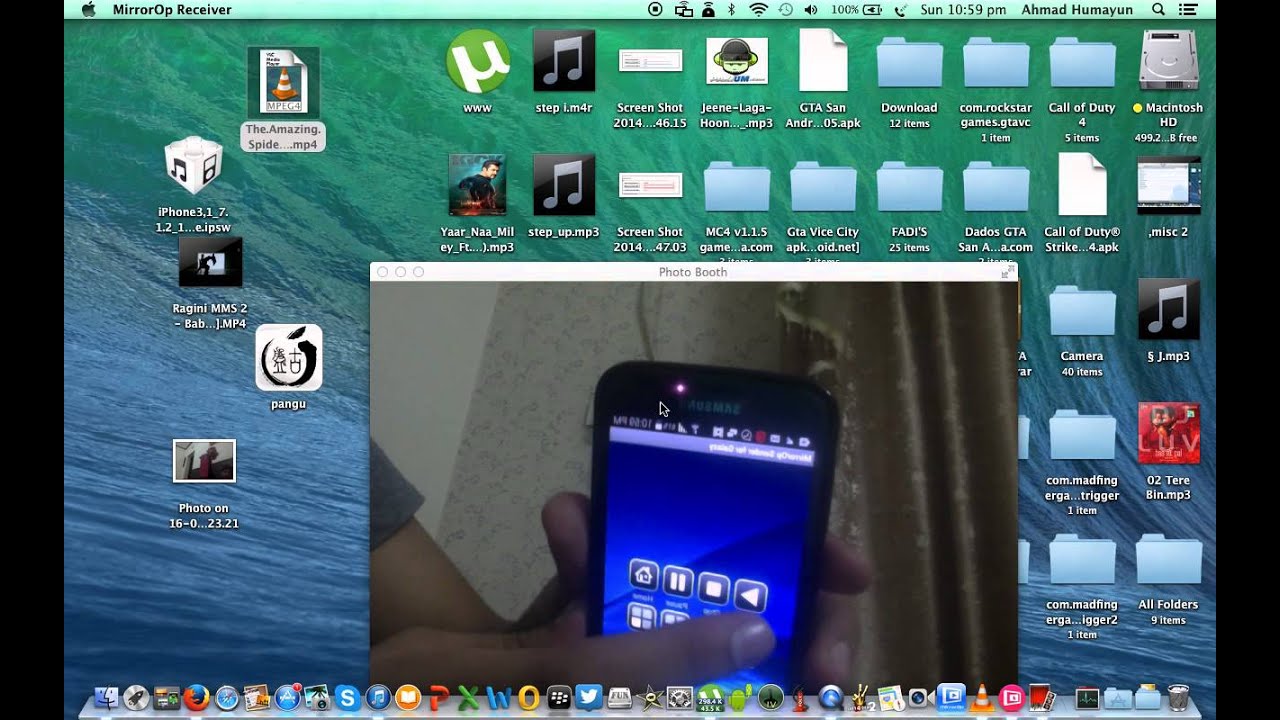
Task: Open Twitter from the dock
Action: pos(588,698)
